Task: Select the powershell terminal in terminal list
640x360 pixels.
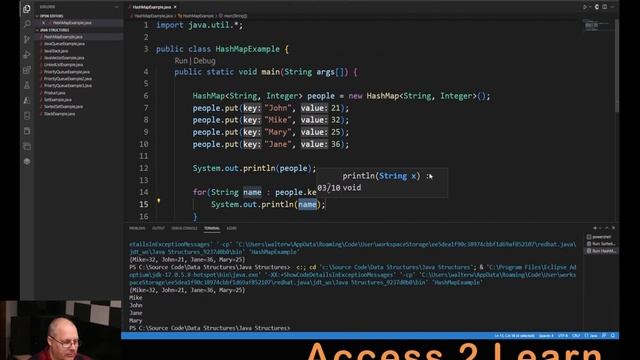Action: tap(601, 237)
